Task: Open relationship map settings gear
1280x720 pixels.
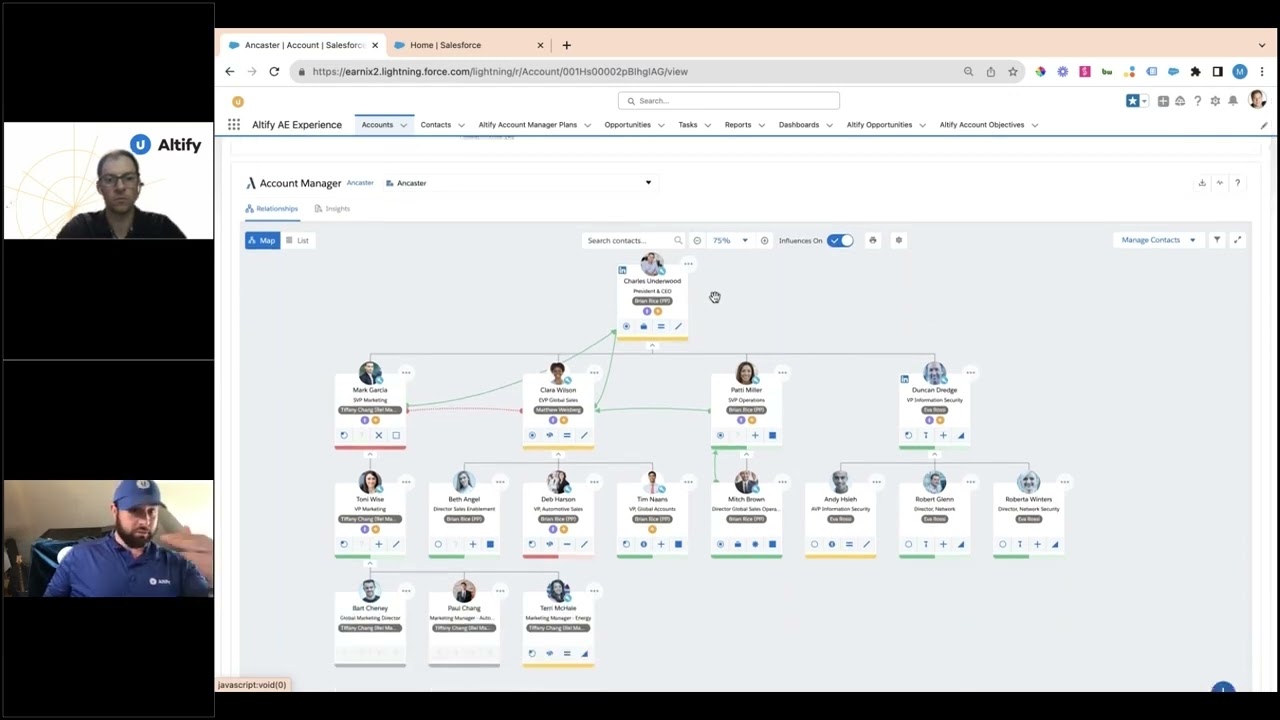Action: coord(898,240)
